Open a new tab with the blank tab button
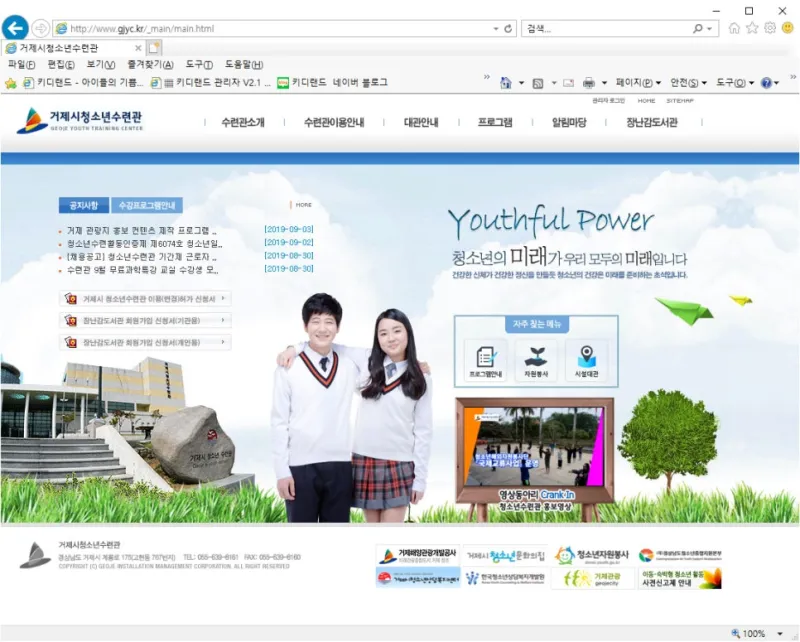The image size is (800, 642). coord(154,48)
